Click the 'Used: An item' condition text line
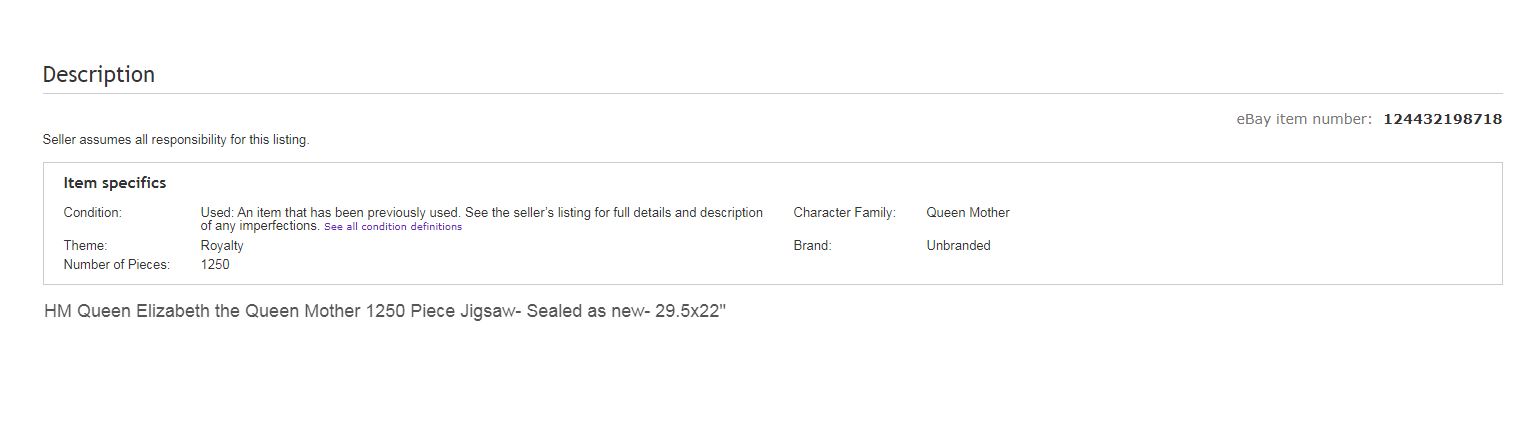1534x447 pixels. coord(481,213)
